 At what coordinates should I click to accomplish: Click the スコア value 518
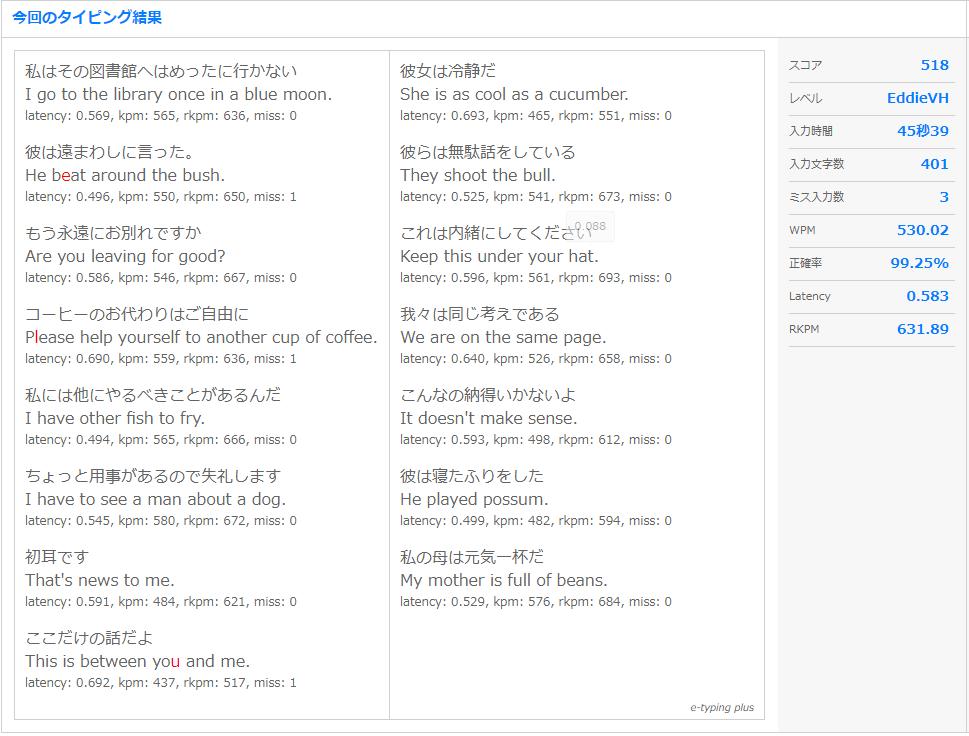(934, 64)
